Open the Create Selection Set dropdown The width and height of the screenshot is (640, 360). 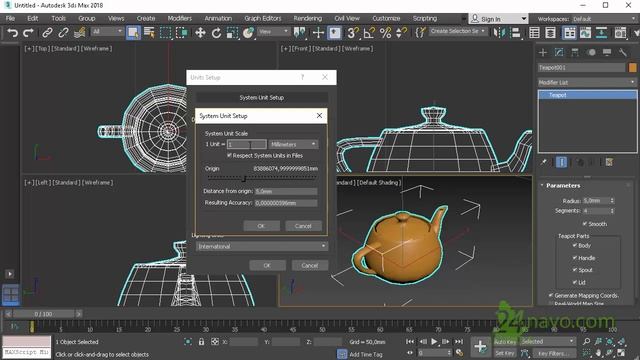click(x=458, y=31)
